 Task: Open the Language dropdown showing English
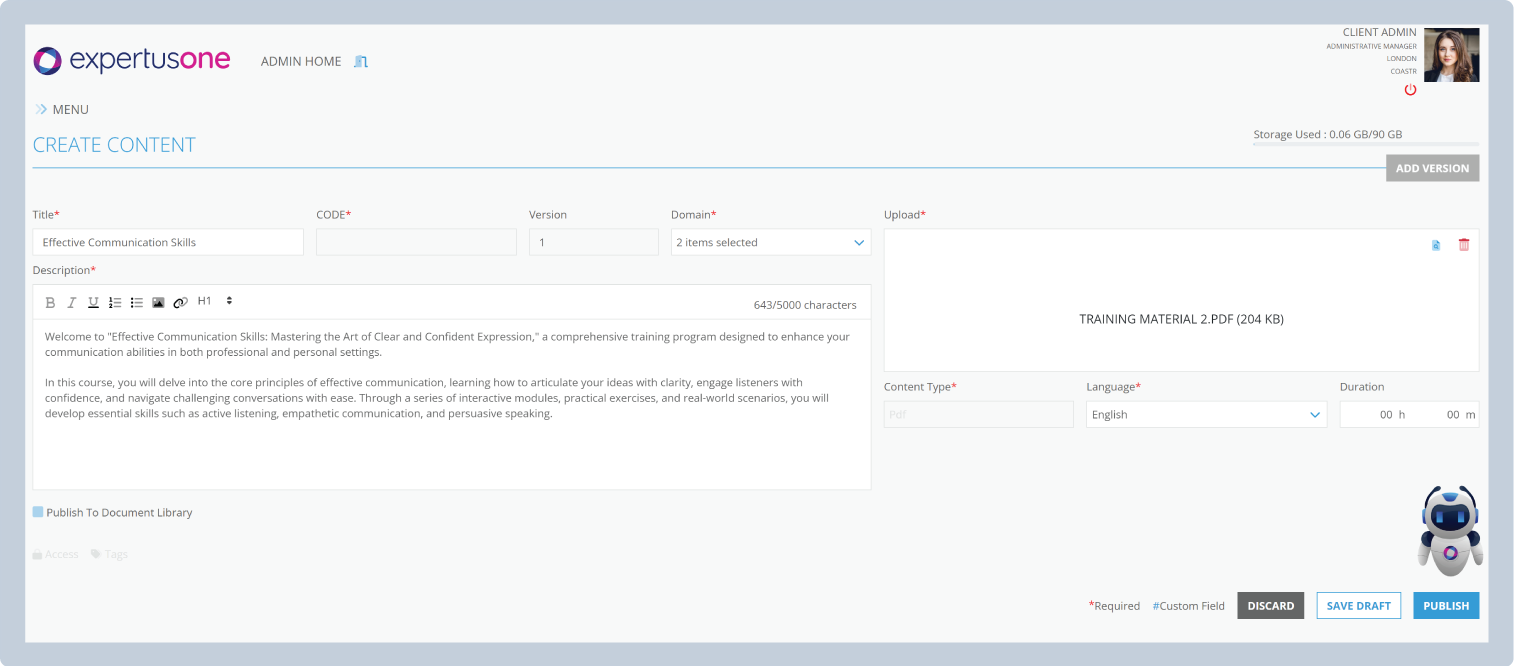pyautogui.click(x=1205, y=414)
